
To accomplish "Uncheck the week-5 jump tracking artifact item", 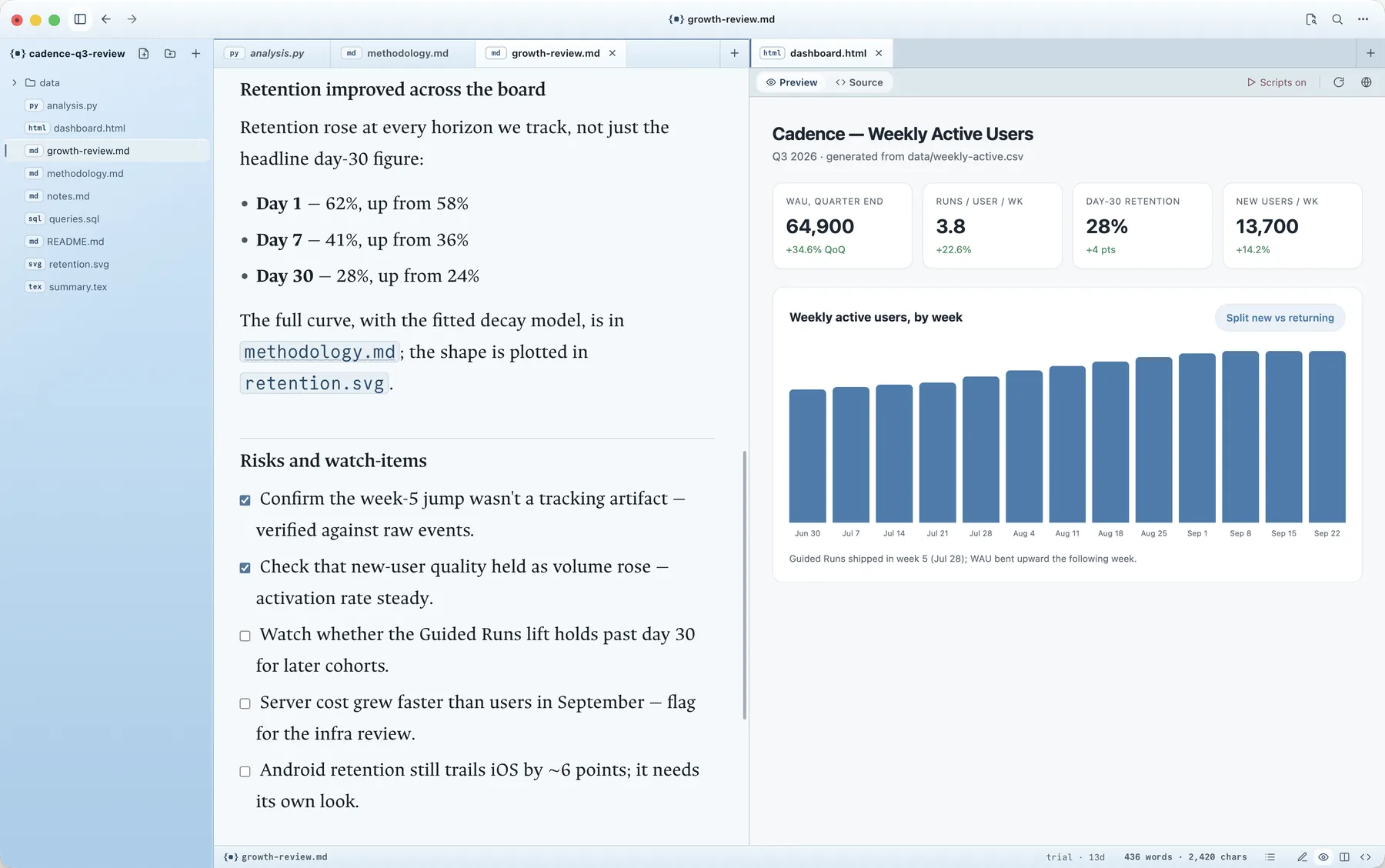I will coord(245,500).
